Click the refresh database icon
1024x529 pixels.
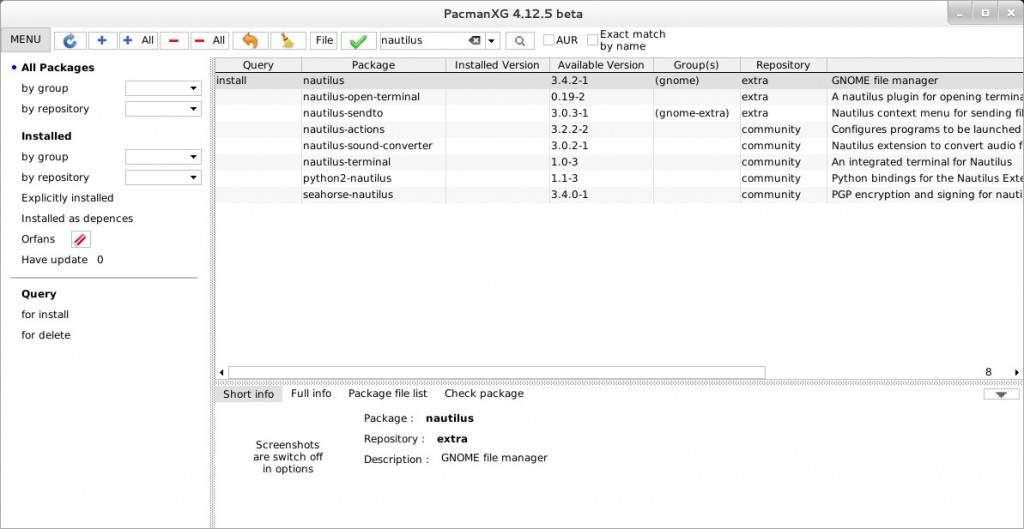point(70,40)
